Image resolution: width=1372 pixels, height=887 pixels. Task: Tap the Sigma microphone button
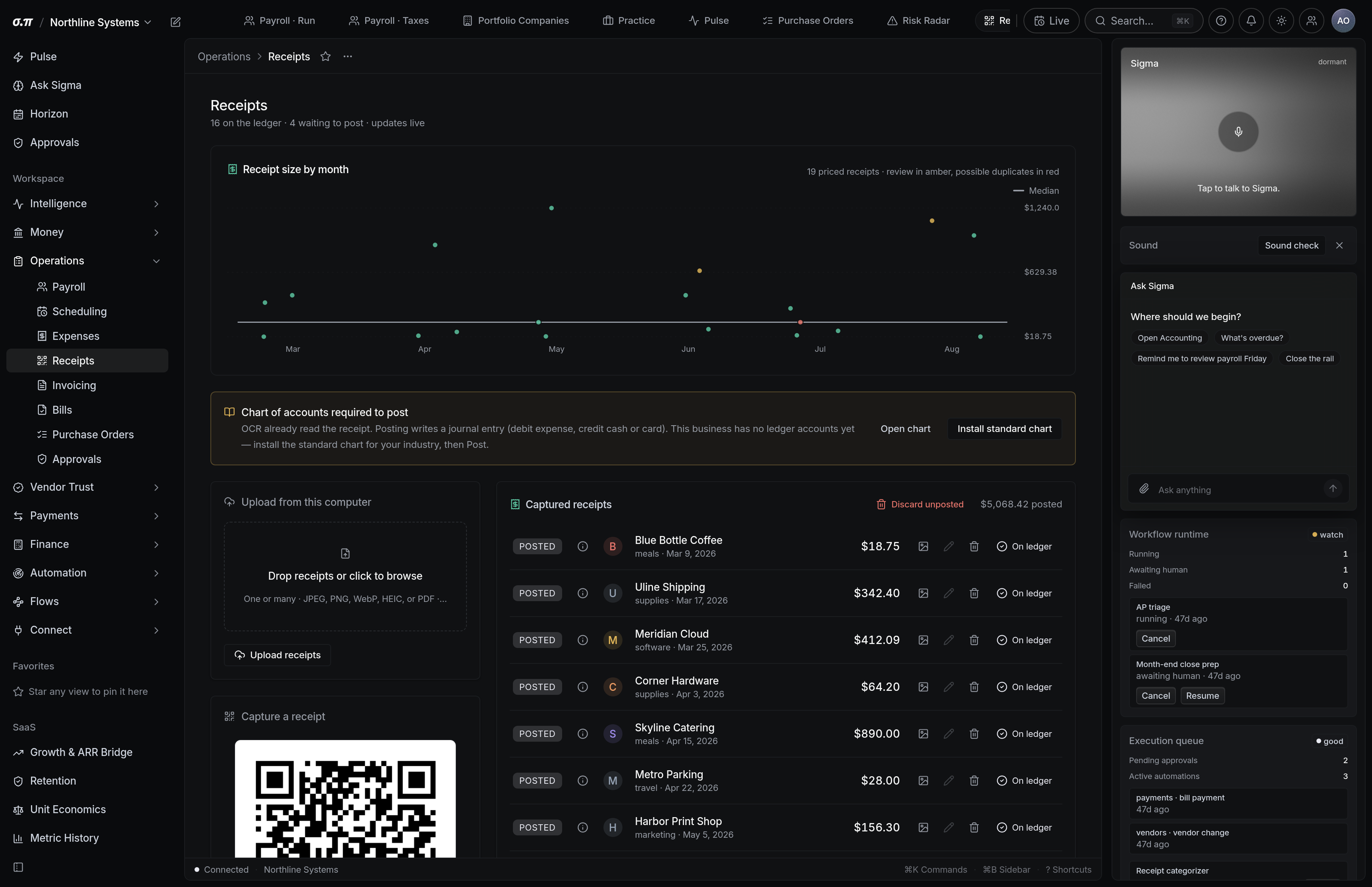(1238, 132)
